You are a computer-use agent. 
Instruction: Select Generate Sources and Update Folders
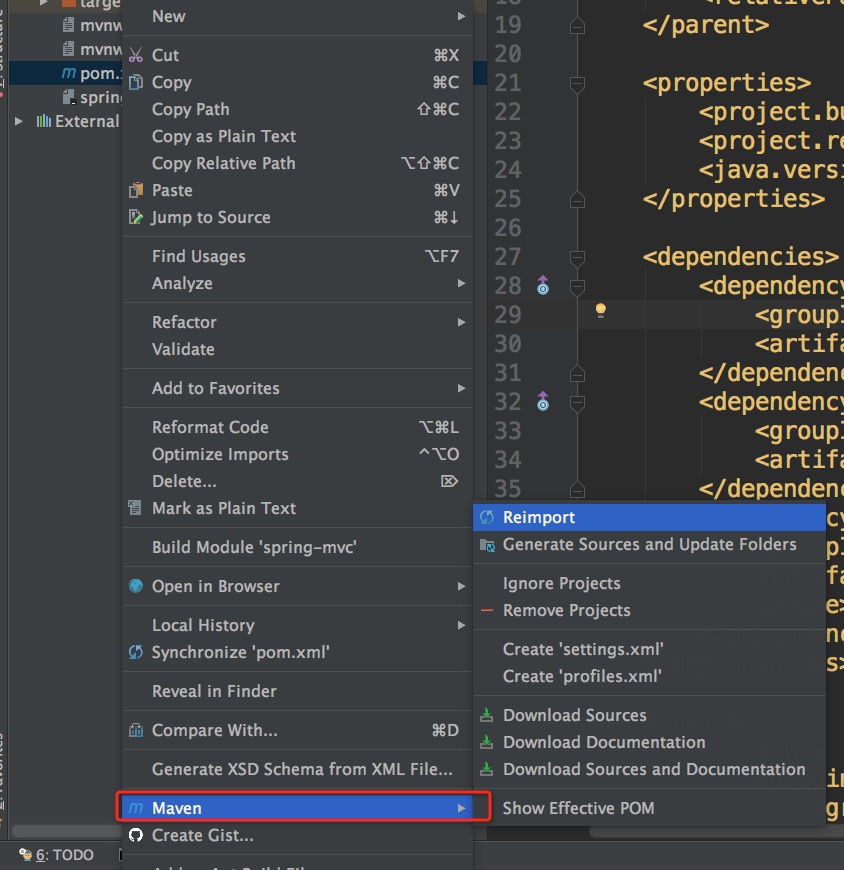coord(649,544)
